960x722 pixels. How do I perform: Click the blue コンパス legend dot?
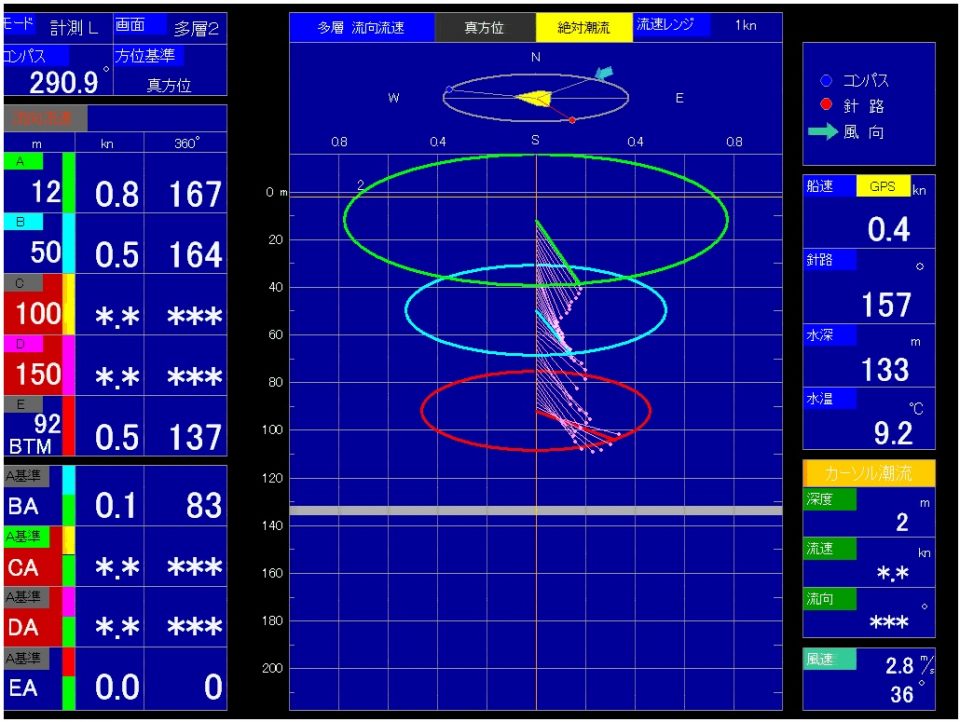click(x=826, y=80)
